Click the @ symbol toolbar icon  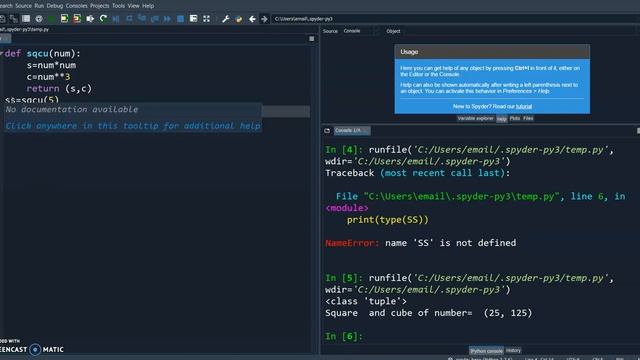(x=39, y=19)
